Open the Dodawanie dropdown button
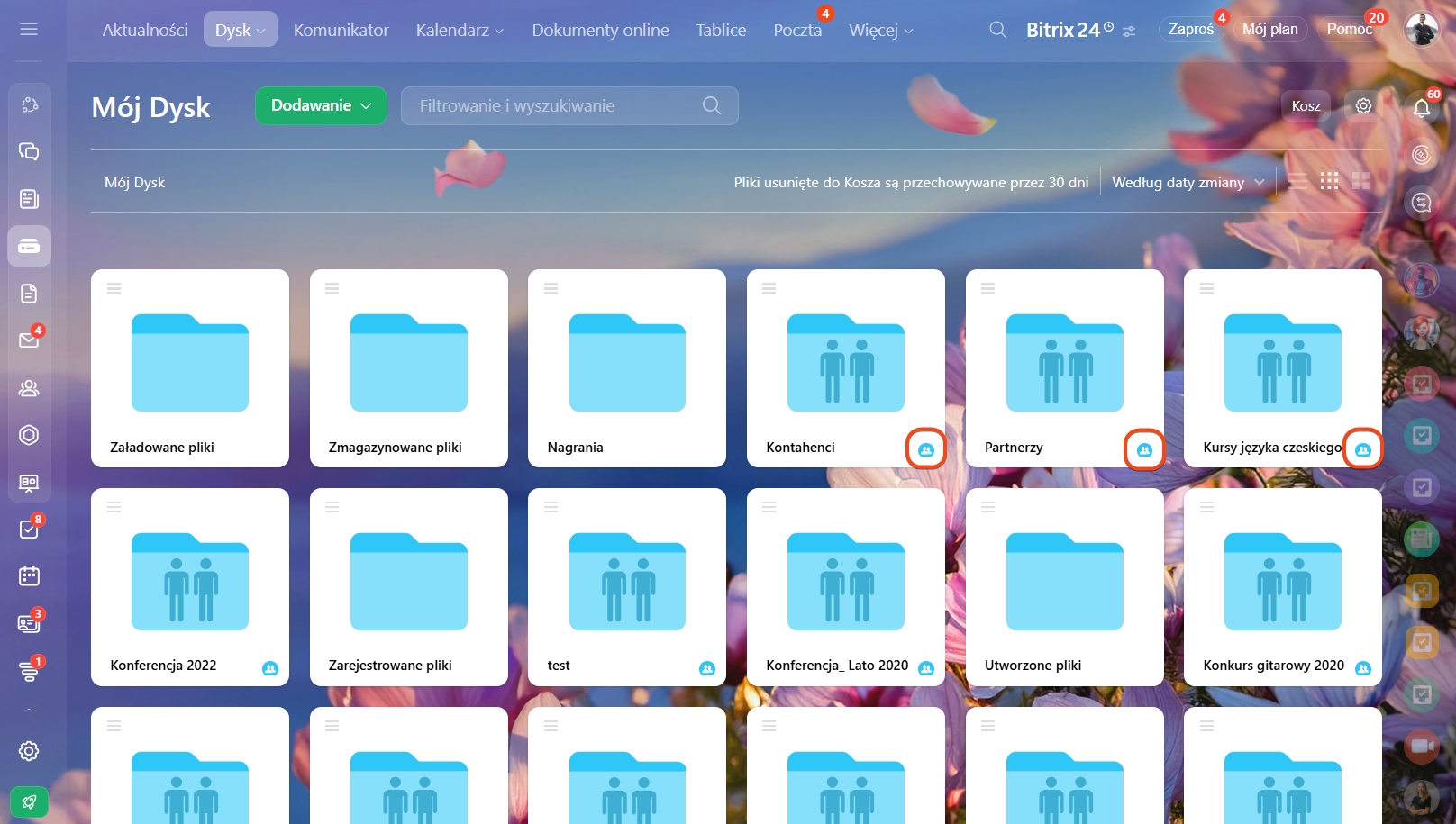 321,105
